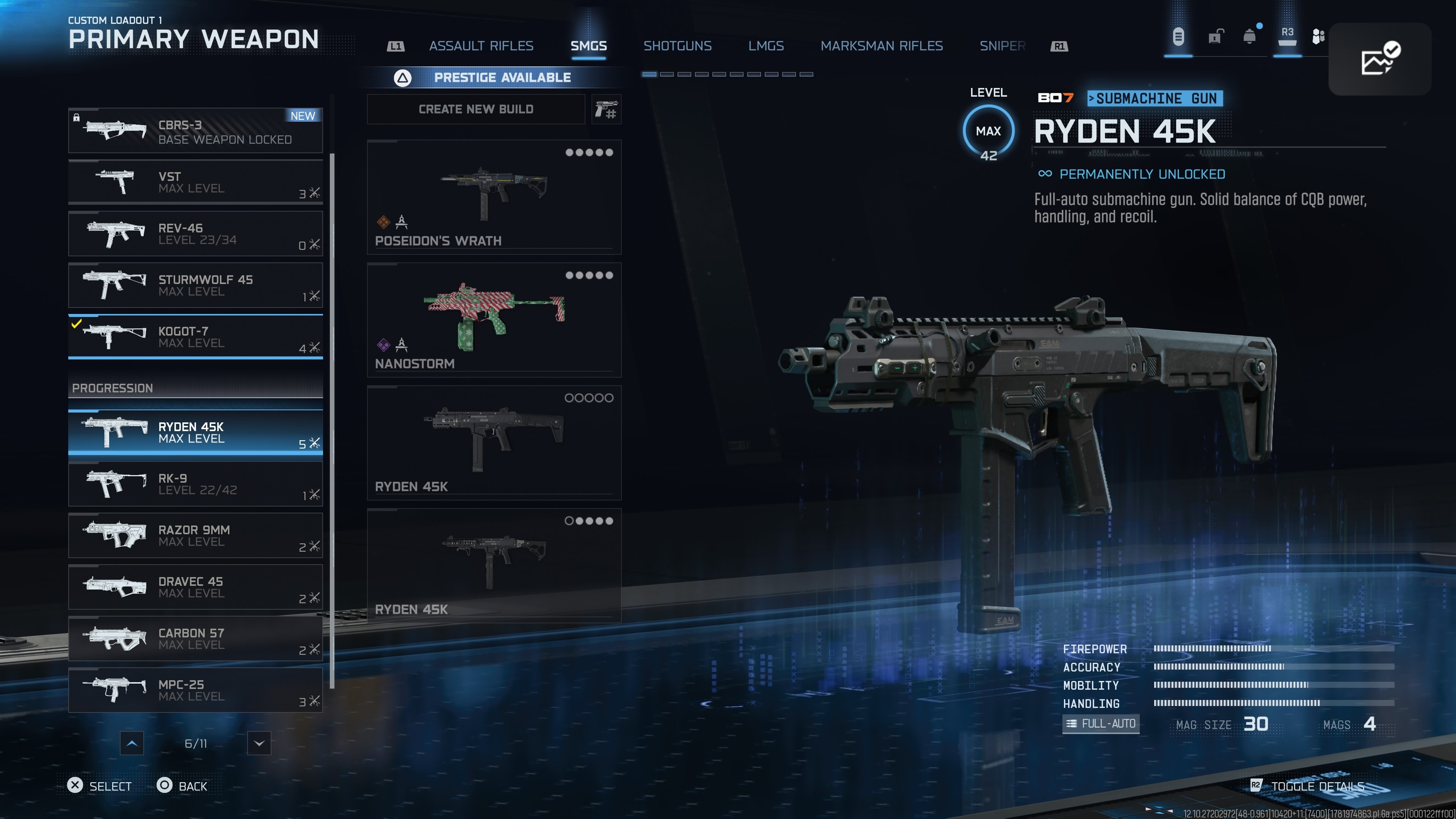Click the first page indicator dash
Image resolution: width=1456 pixels, height=819 pixels.
(650, 74)
